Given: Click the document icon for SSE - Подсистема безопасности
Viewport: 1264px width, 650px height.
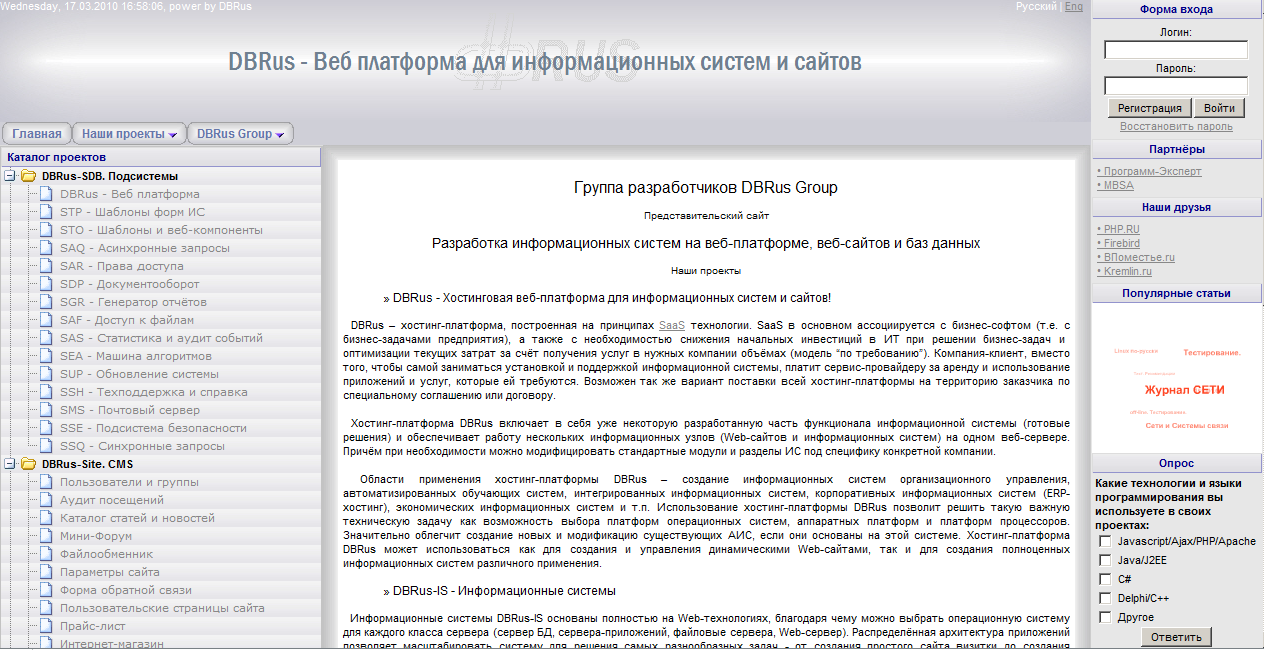Looking at the screenshot, I should point(44,429).
